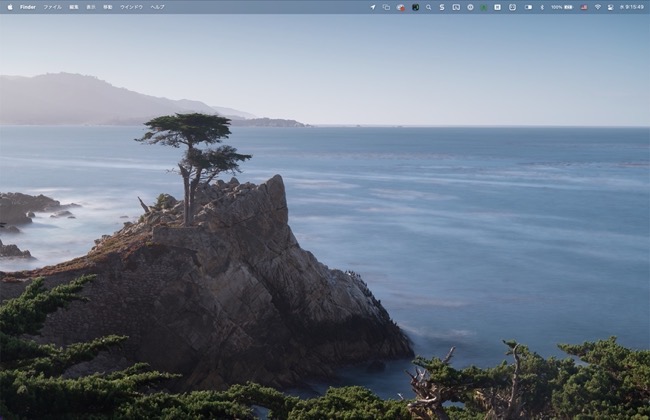Open the Finder application menu
This screenshot has height=420, width=650.
28,6
